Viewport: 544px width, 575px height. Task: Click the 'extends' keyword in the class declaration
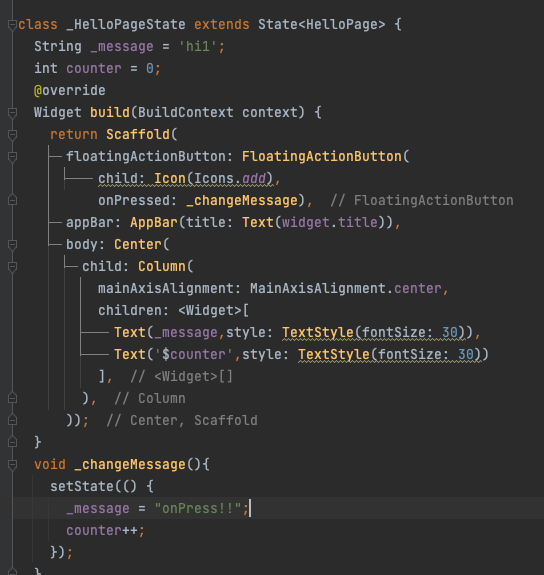[x=222, y=25]
